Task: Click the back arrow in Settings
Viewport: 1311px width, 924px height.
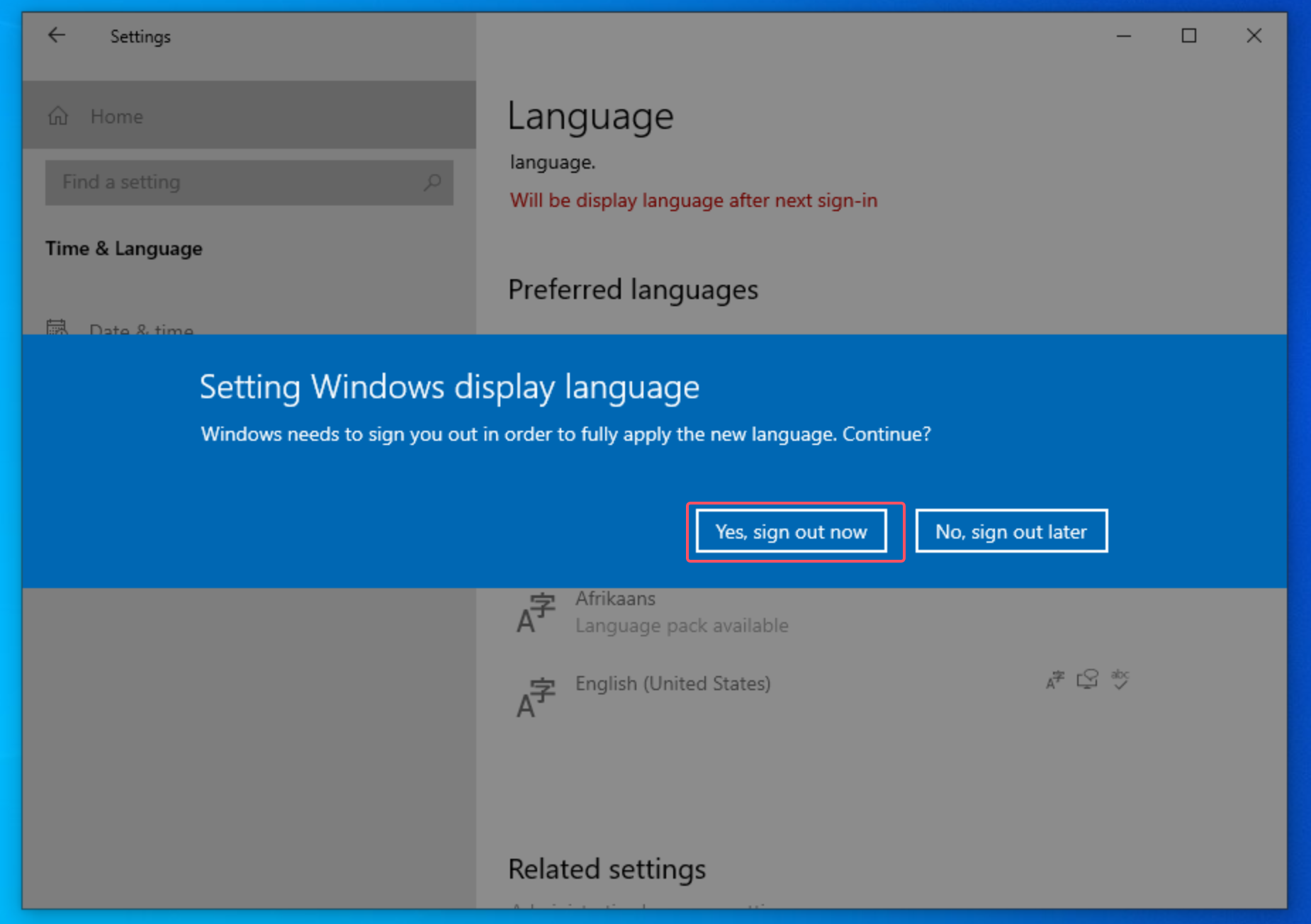Action: click(57, 35)
